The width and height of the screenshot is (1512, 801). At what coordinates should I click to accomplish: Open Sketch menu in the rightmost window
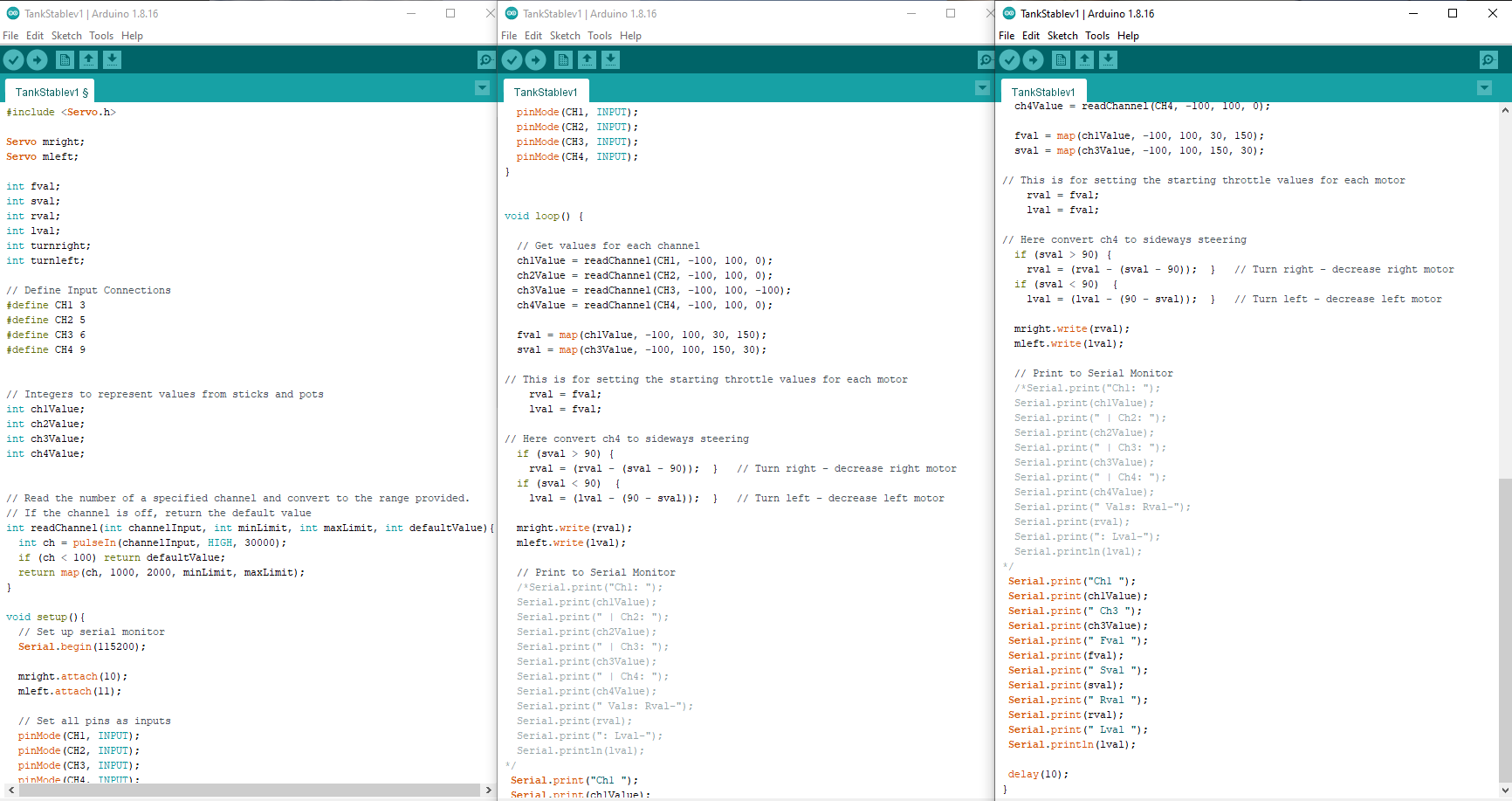[x=1062, y=36]
